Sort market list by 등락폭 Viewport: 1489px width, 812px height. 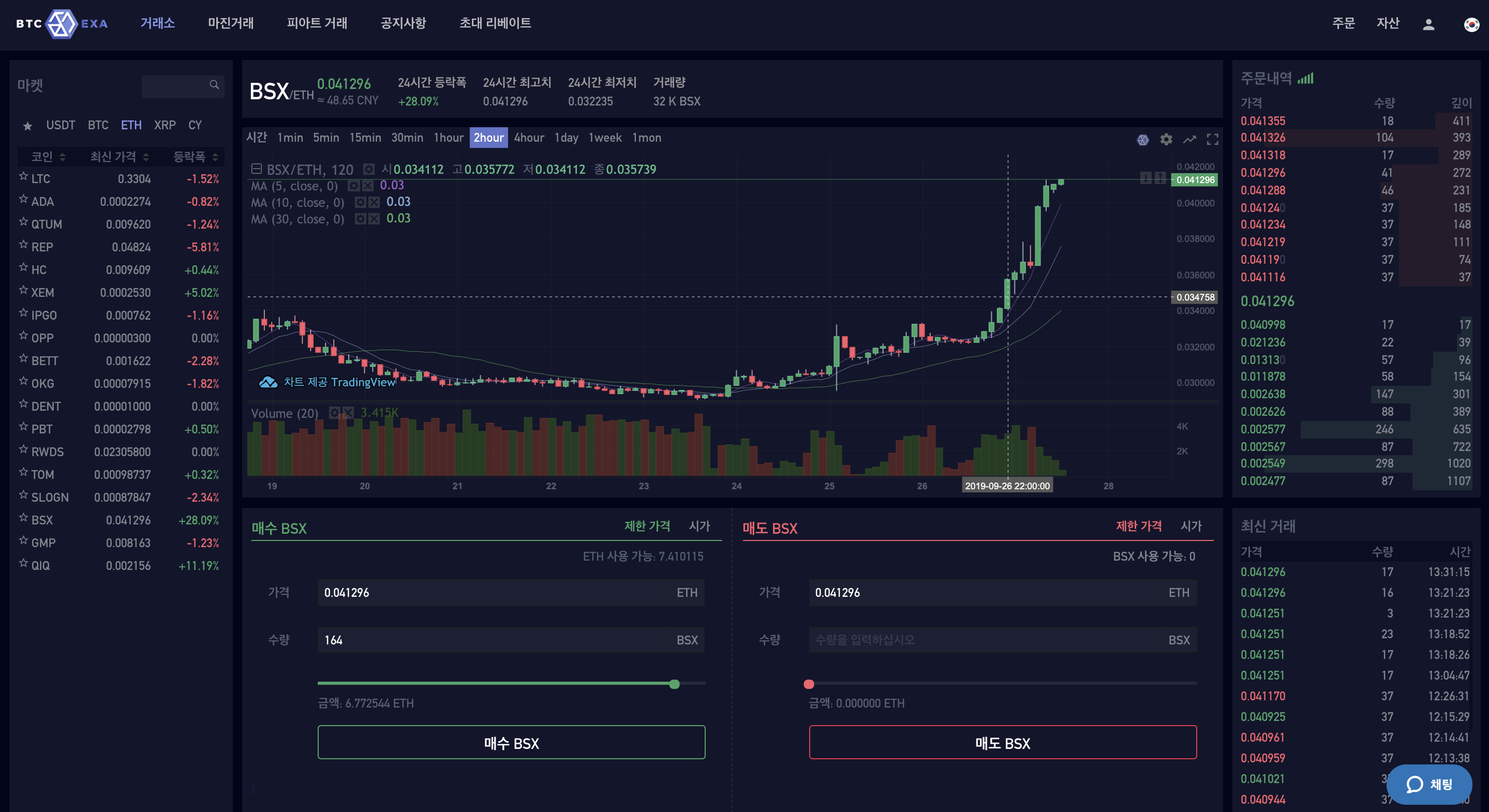click(196, 157)
